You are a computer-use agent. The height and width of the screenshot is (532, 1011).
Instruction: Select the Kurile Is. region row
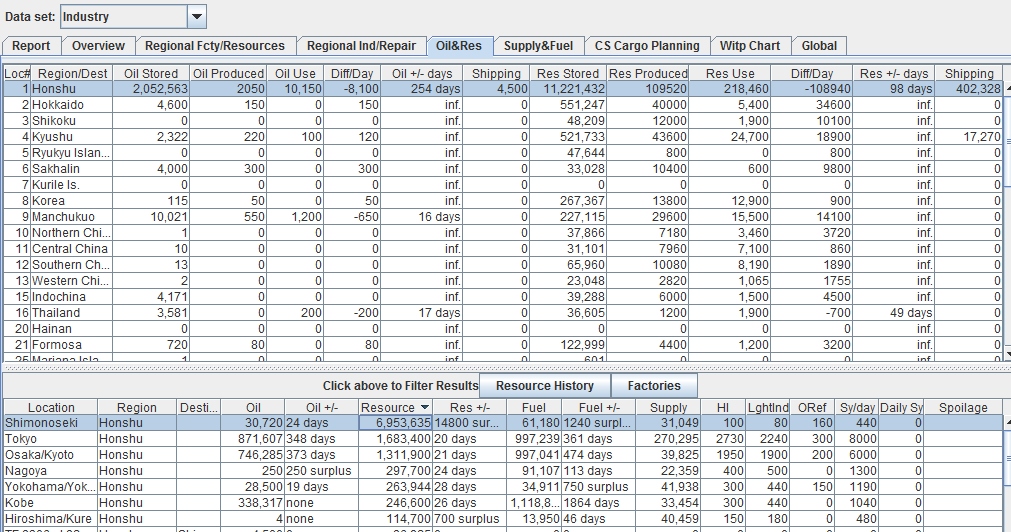[x=503, y=184]
